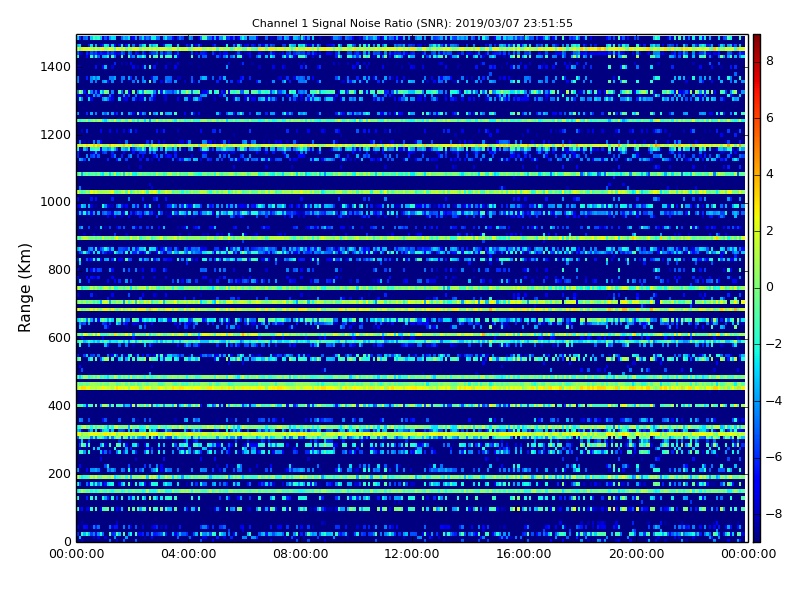Viewport: 800px width, 600px height.
Task: Click the colorbar value 4 label
Action: point(770,174)
